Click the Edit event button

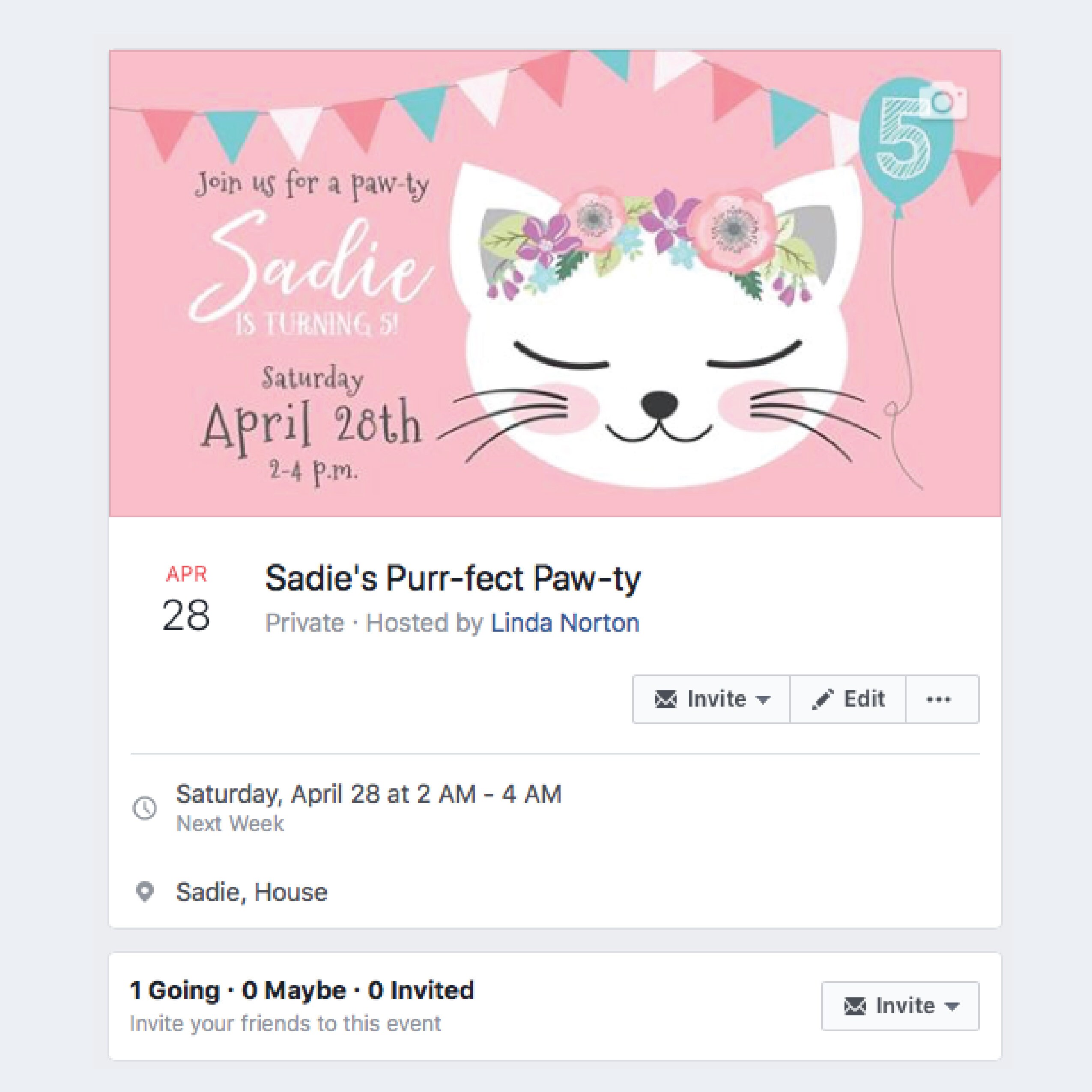(x=848, y=699)
